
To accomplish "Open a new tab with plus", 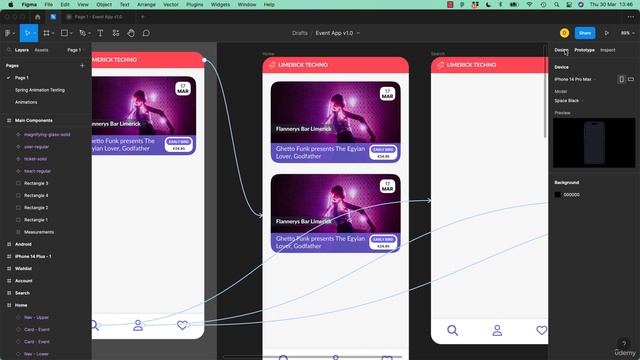I will (142, 17).
